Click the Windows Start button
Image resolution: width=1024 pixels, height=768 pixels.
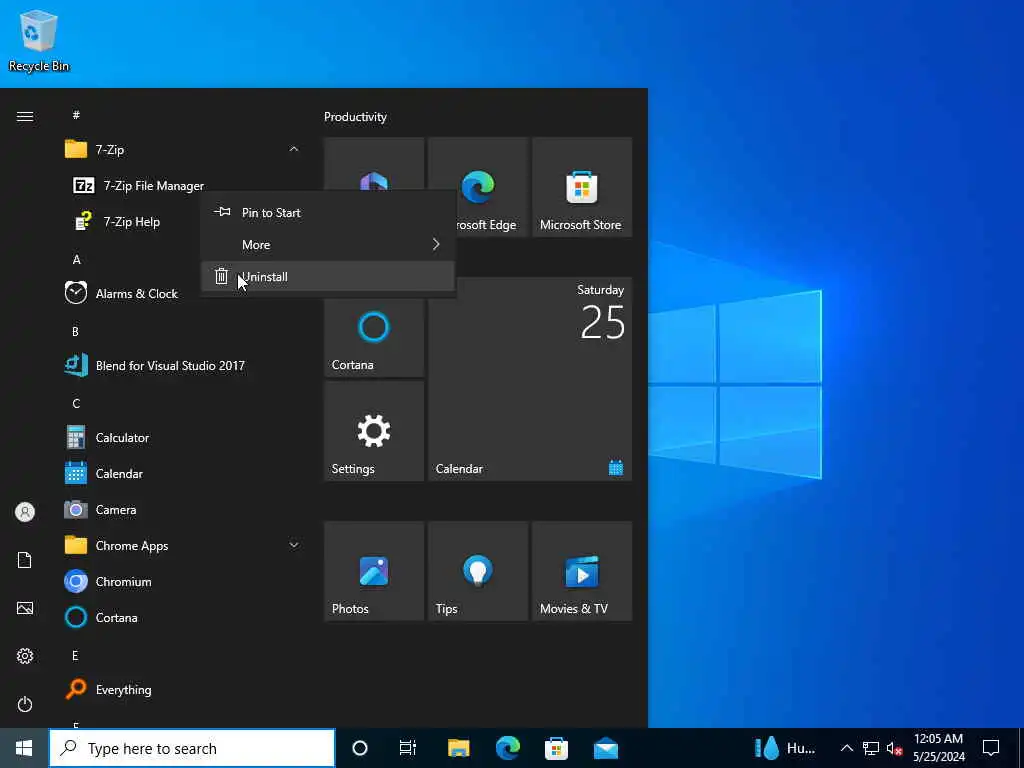tap(24, 748)
